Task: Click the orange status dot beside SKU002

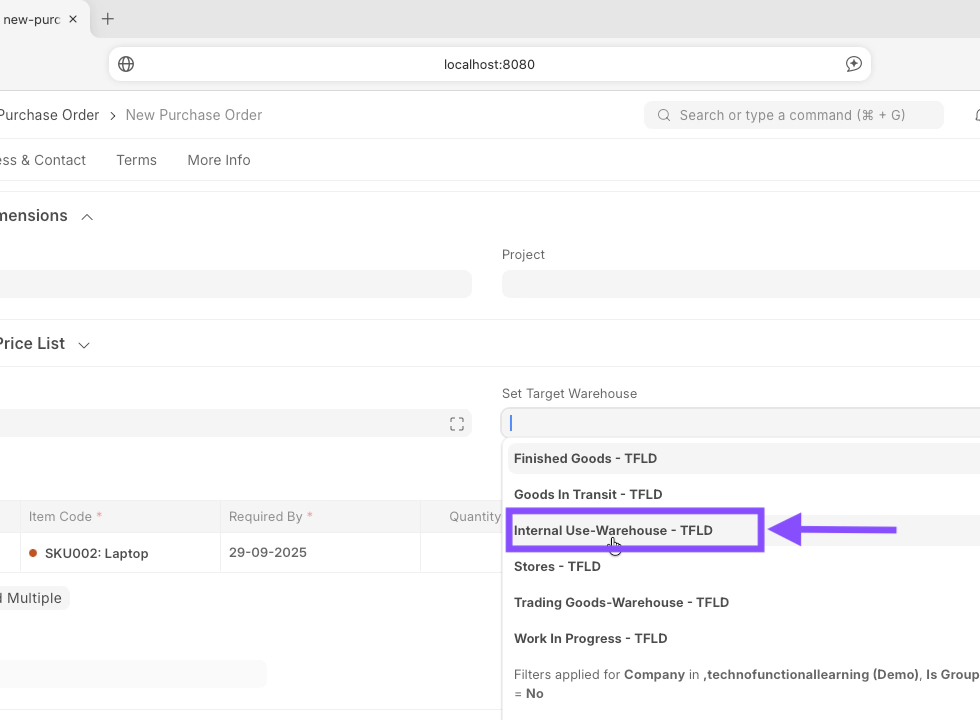Action: pyautogui.click(x=33, y=553)
